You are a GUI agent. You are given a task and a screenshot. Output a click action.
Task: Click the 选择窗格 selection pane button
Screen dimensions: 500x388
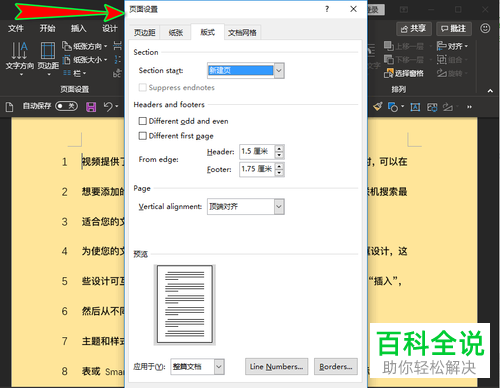404,73
